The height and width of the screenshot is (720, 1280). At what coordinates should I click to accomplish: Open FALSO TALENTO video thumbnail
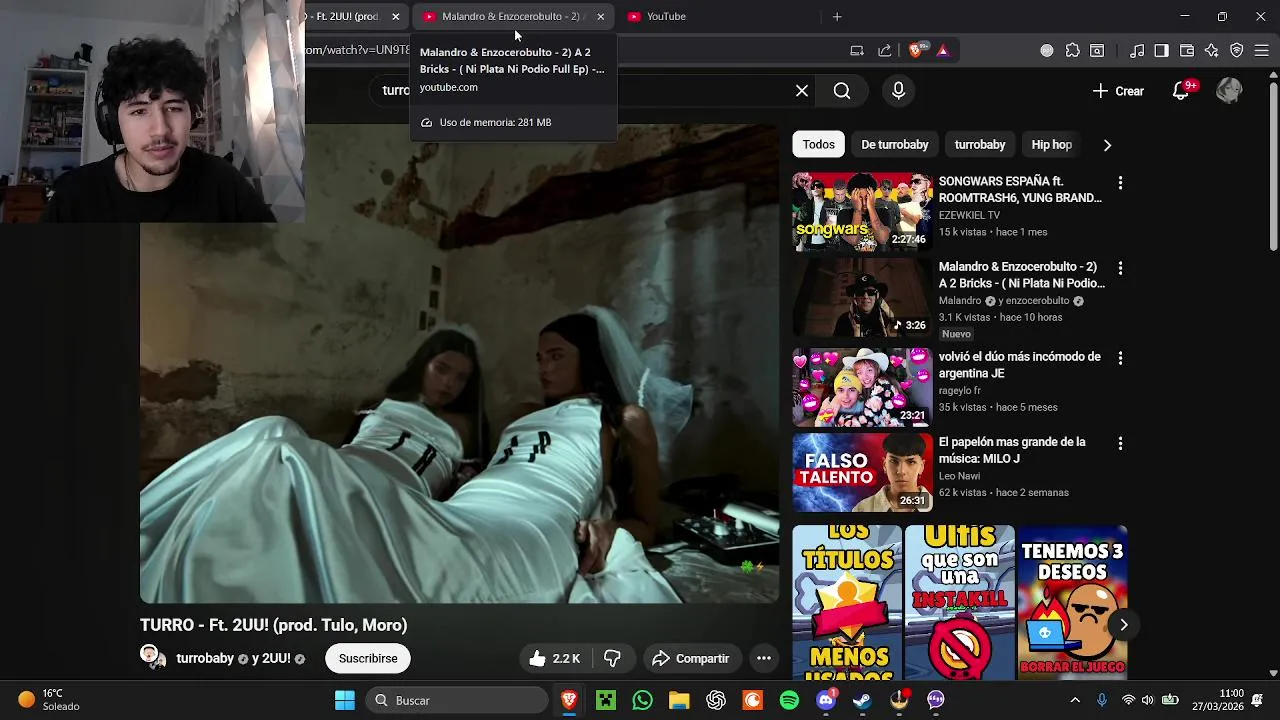point(862,472)
